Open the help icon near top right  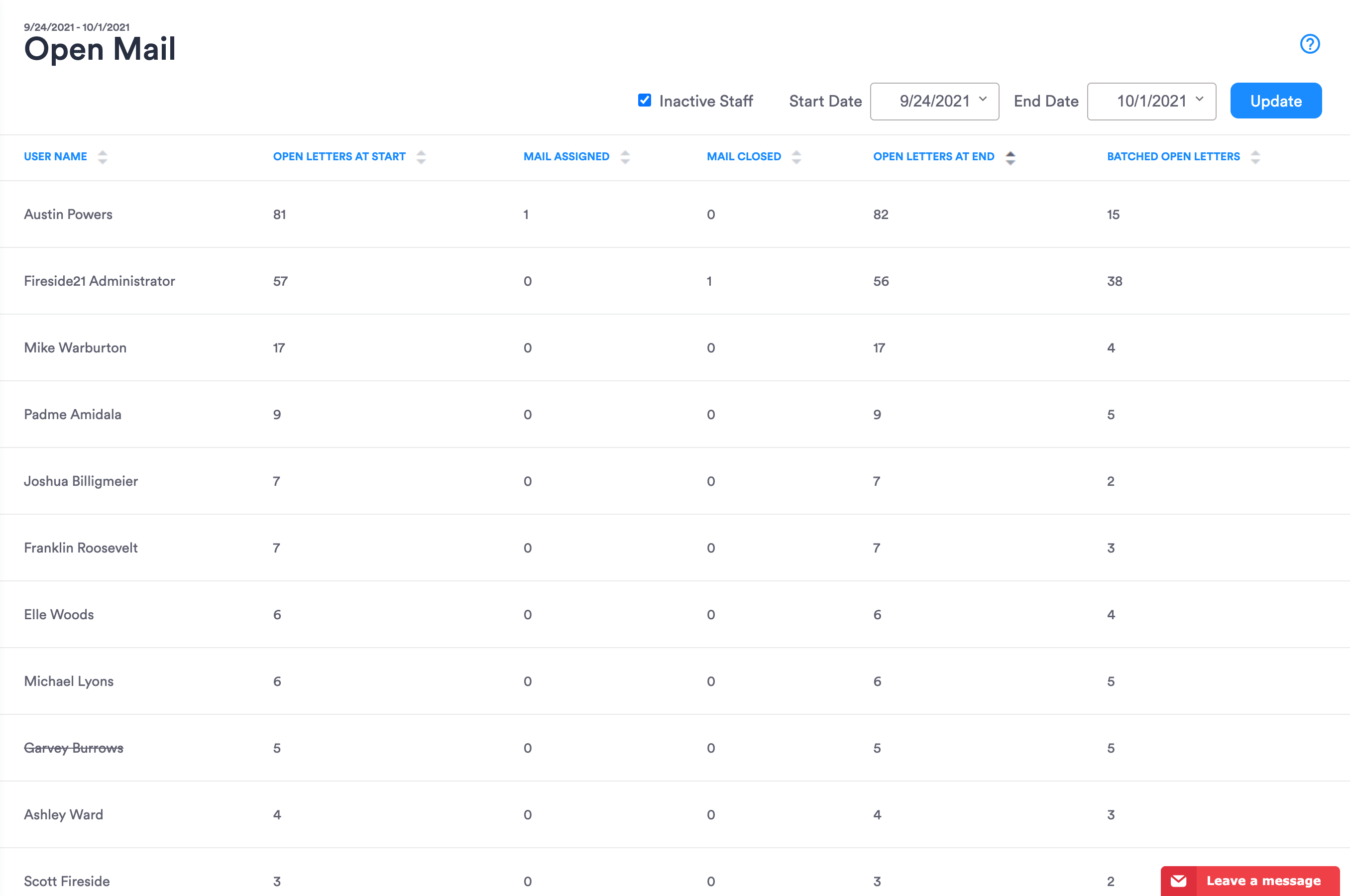(x=1310, y=44)
